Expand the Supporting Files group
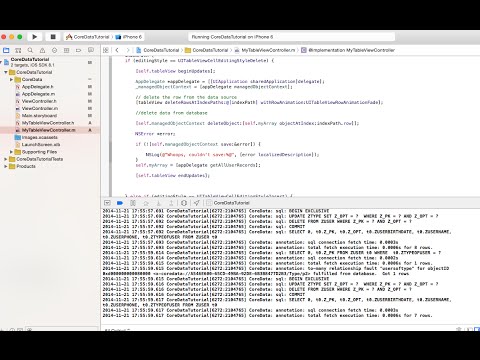Screen dimensions: 480x360 tap(11, 152)
